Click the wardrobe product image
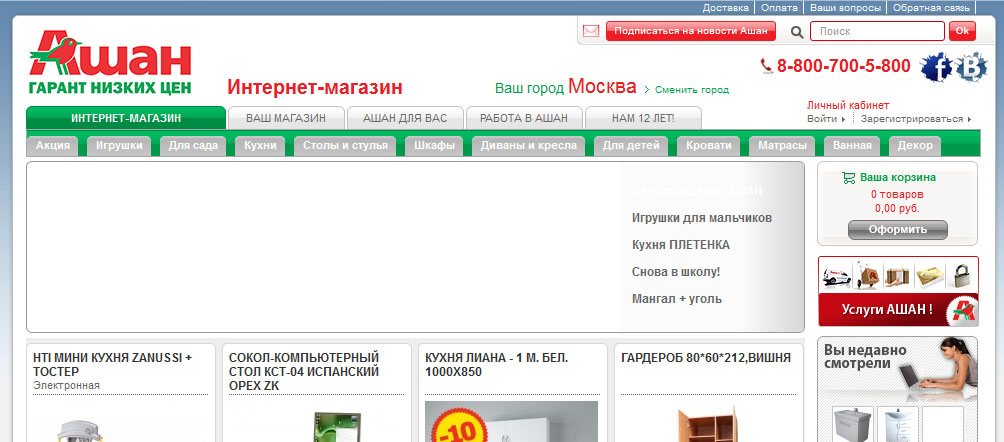This screenshot has height=442, width=1004. point(706,424)
